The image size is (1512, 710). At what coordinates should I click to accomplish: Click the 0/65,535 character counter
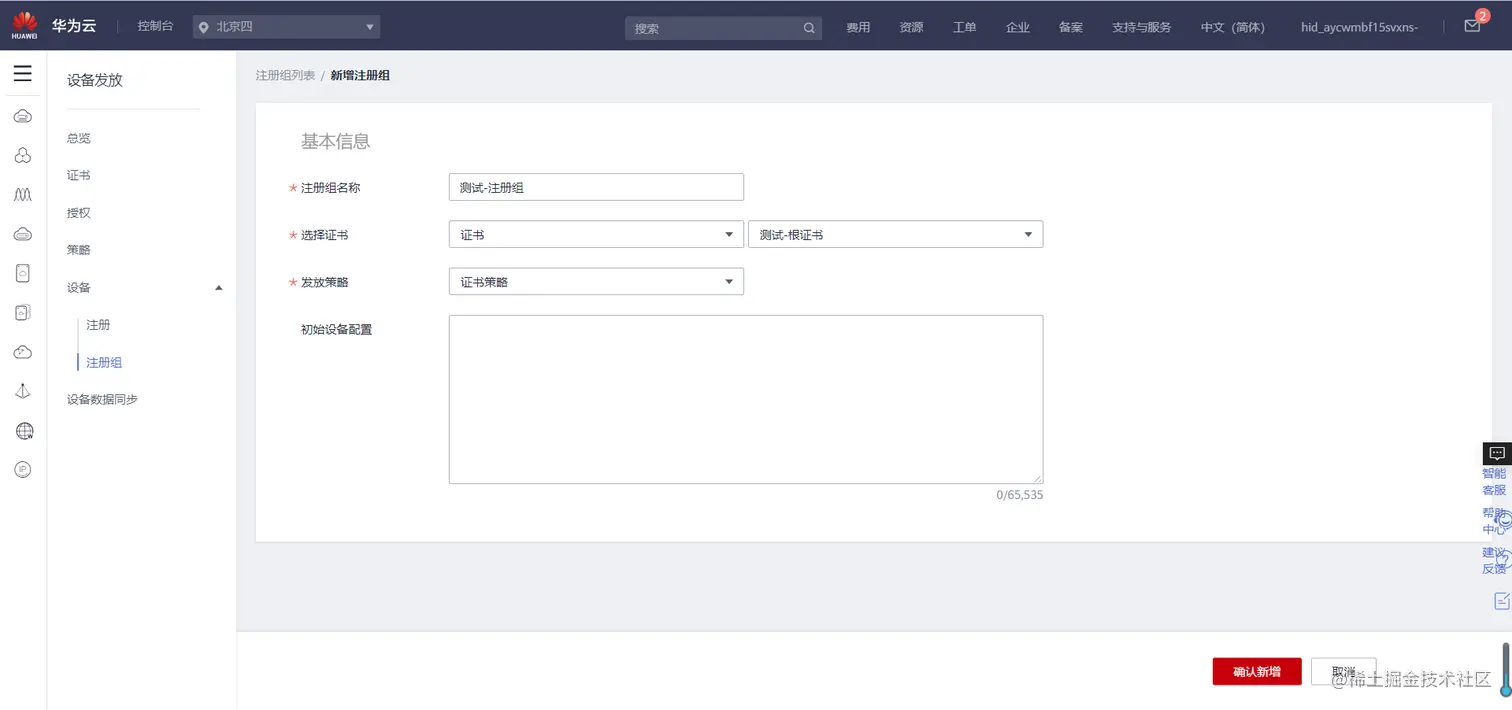point(1020,495)
